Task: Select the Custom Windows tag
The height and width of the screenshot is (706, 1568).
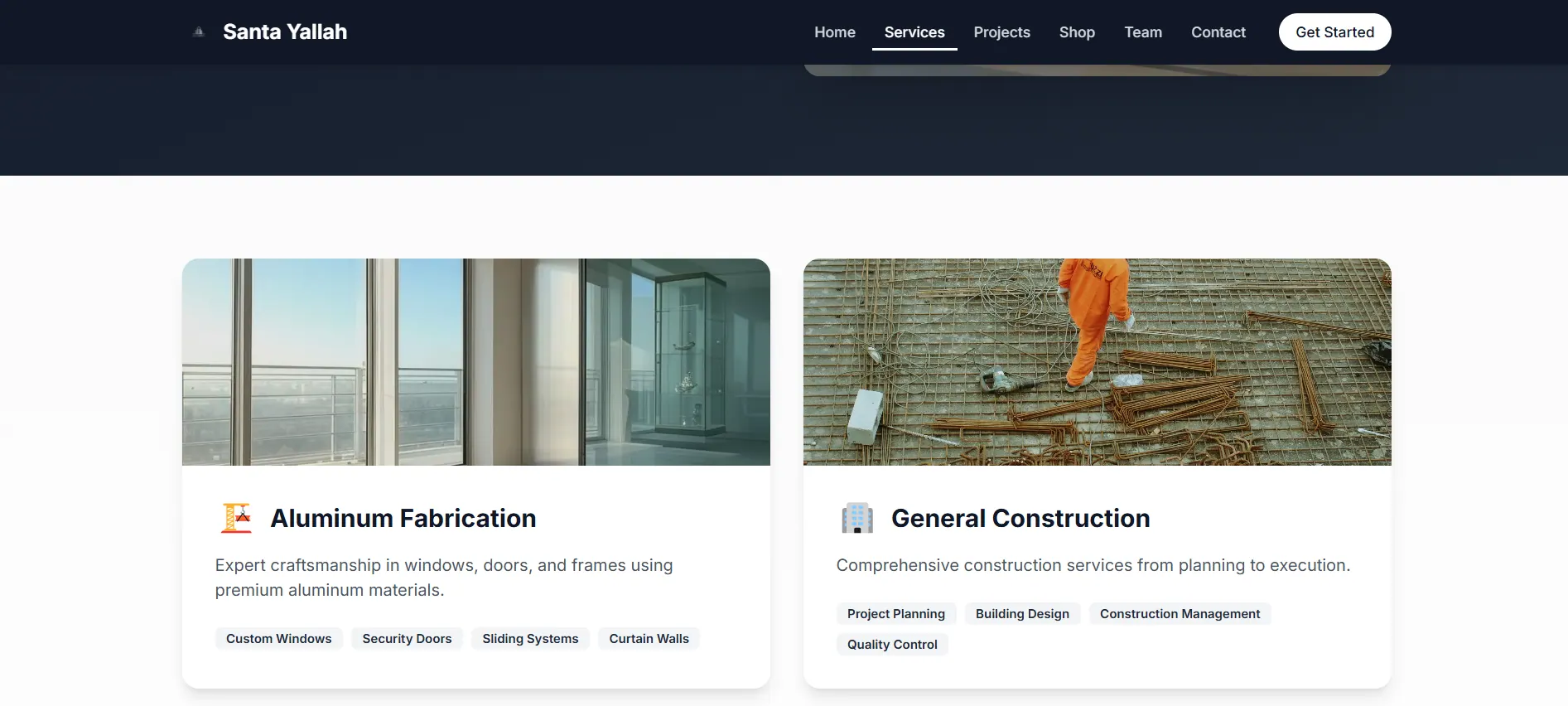Action: tap(279, 639)
